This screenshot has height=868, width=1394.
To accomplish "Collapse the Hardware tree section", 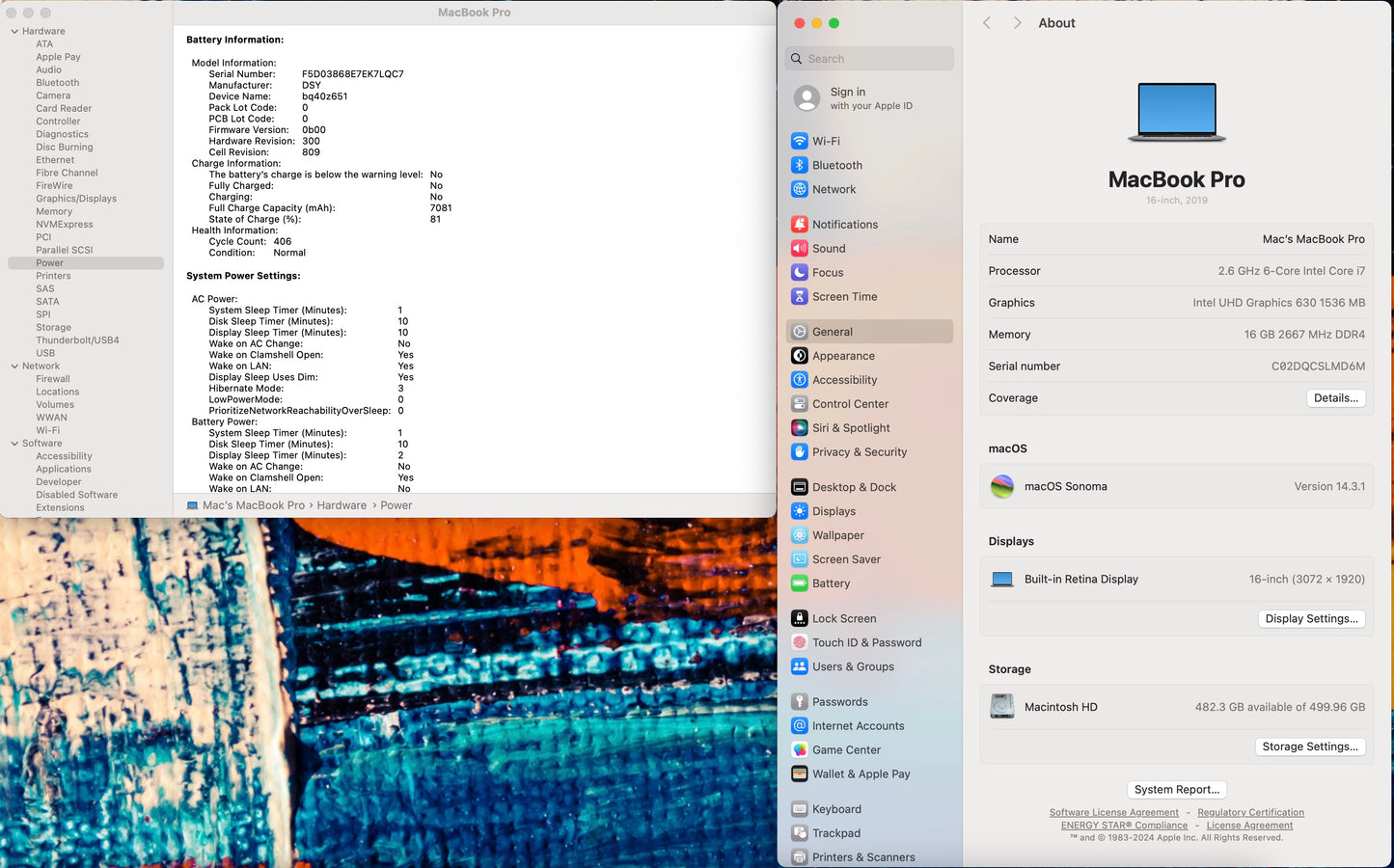I will coord(14,32).
